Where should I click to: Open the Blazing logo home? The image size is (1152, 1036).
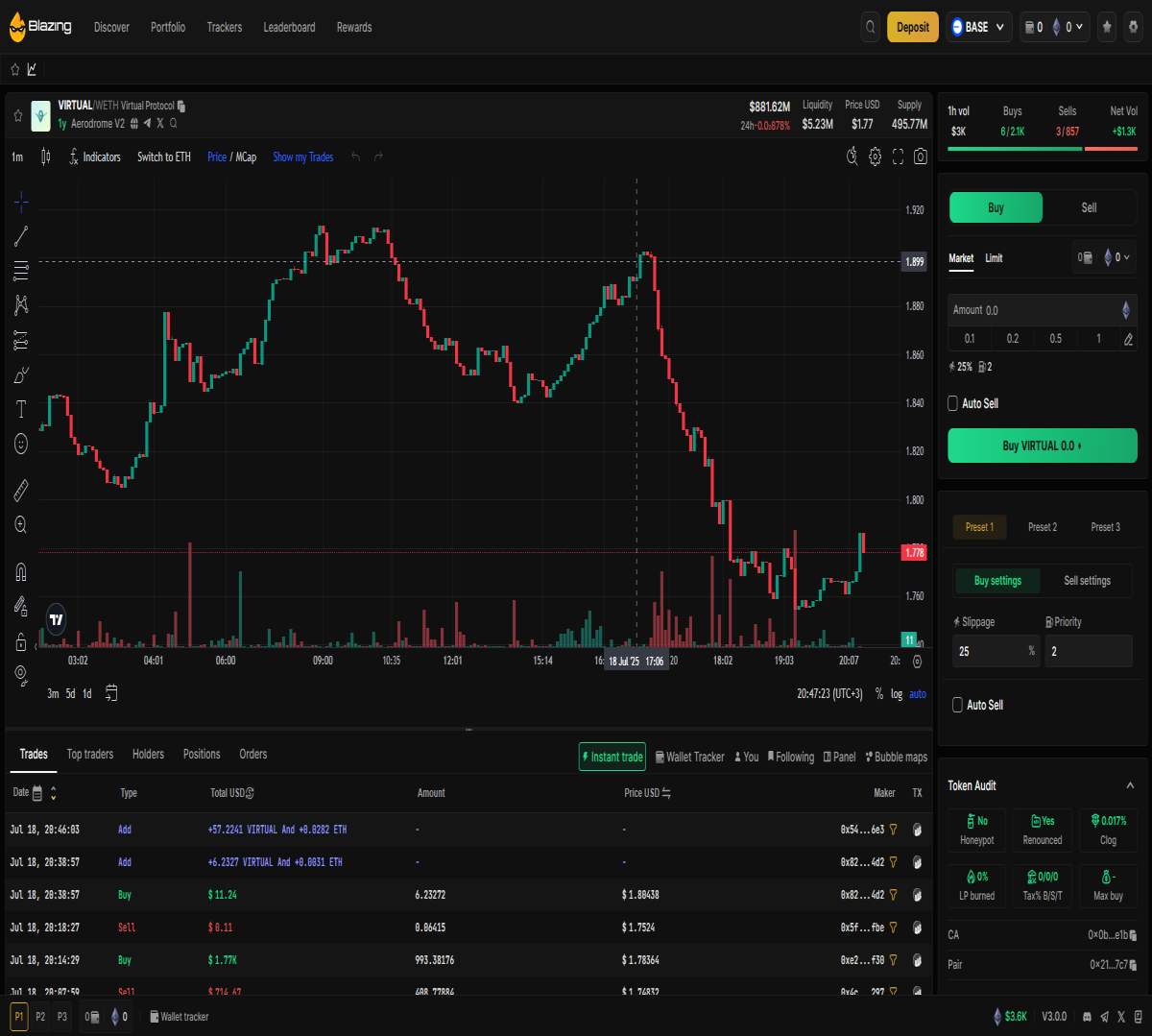40,27
